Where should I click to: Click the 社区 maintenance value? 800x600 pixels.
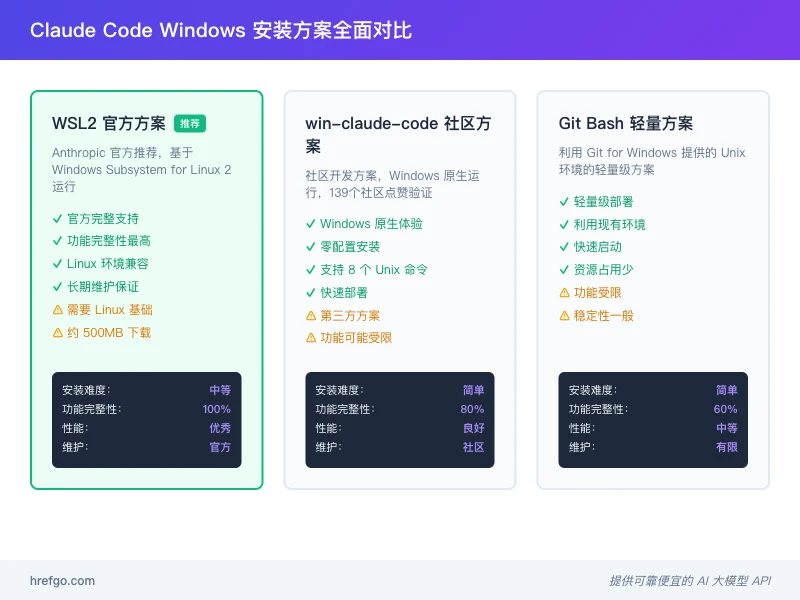[x=473, y=447]
